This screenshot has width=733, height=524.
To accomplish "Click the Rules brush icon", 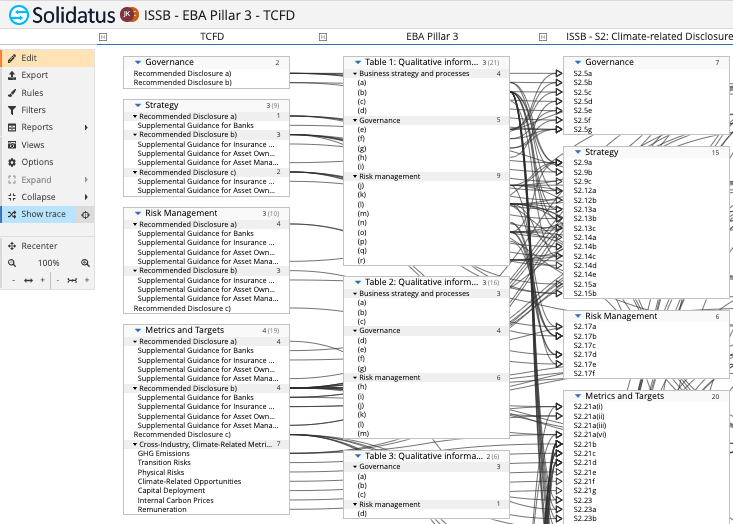I will [12, 93].
